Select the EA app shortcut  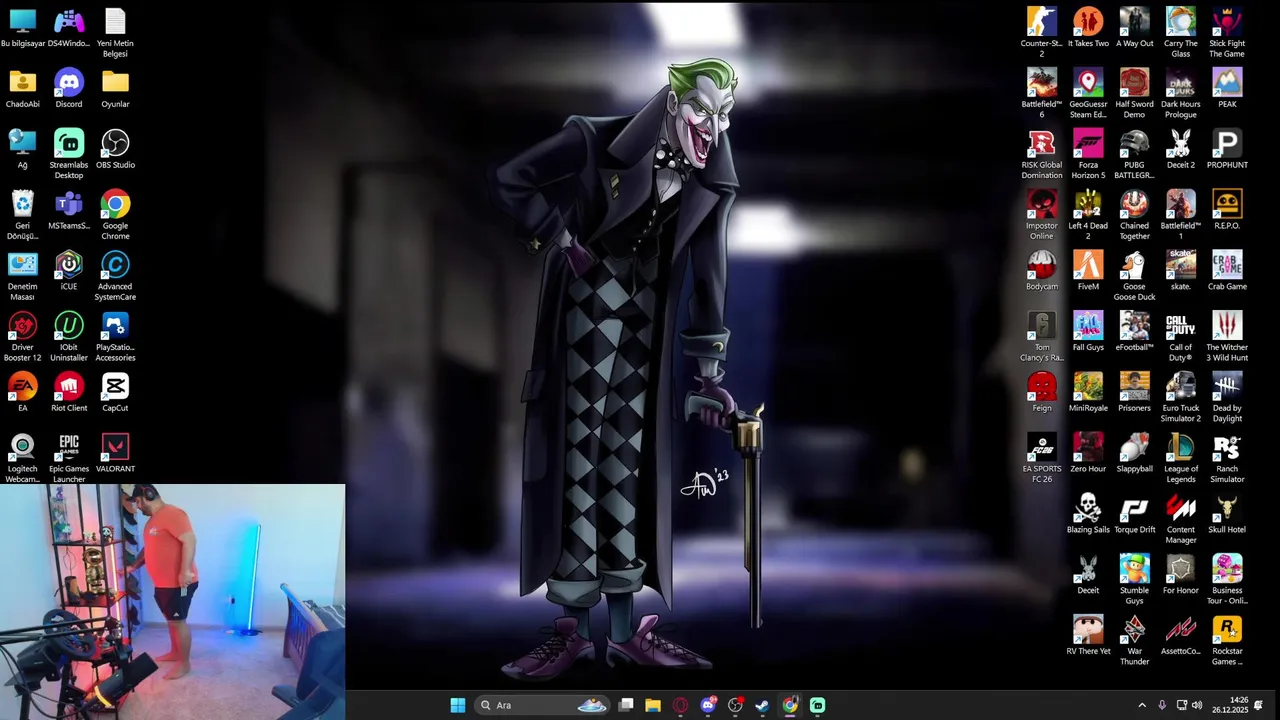coord(22,392)
